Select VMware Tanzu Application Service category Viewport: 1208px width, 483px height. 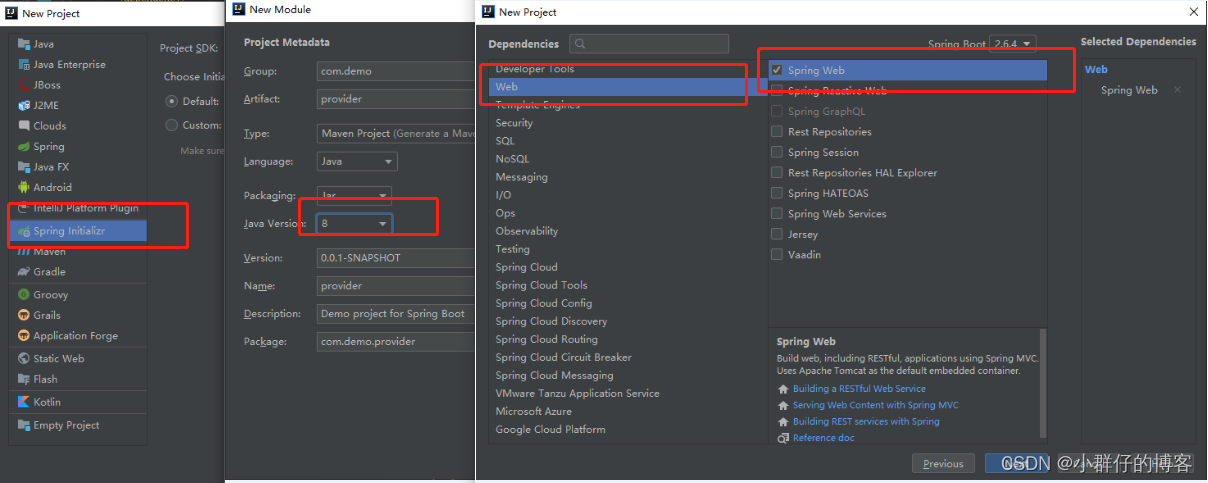[577, 393]
